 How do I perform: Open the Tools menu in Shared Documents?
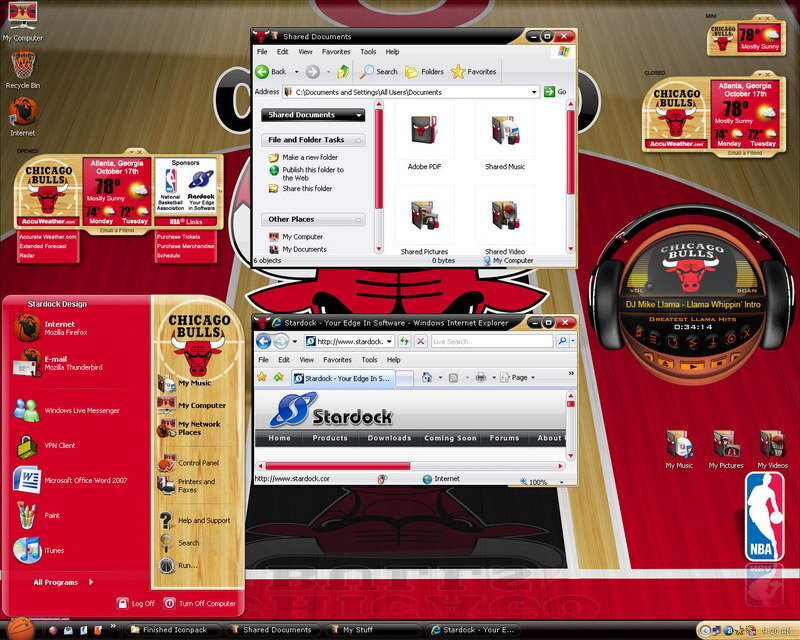click(x=368, y=51)
